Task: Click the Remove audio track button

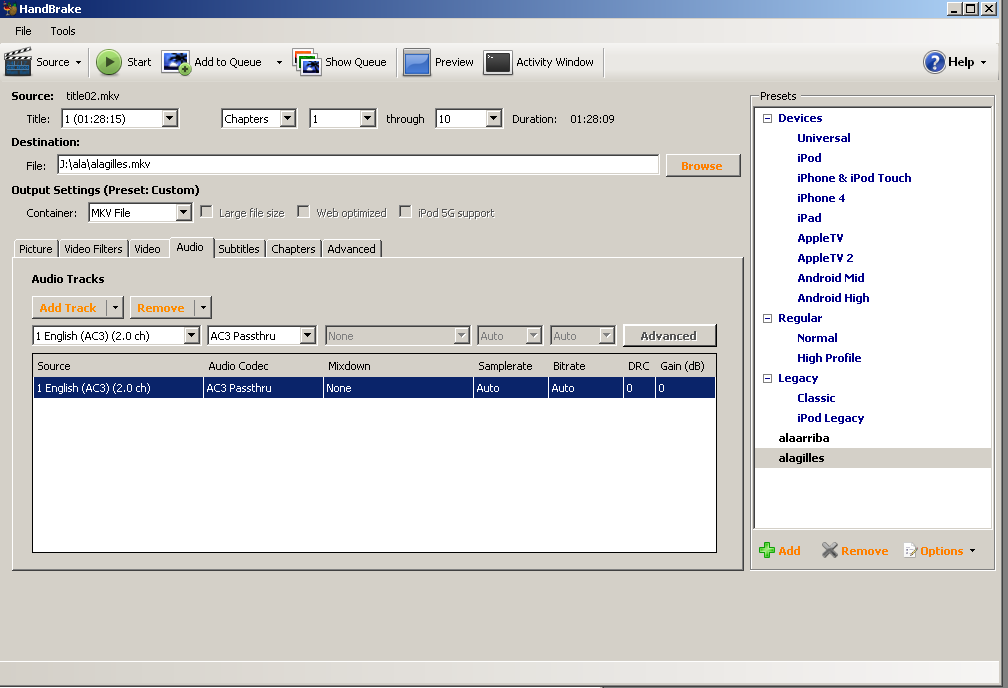Action: (161, 307)
